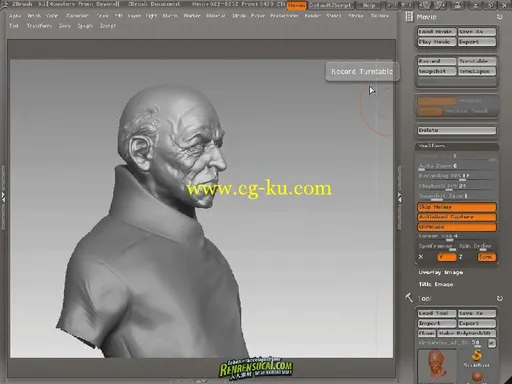Click Export in the Movie palette

[477, 42]
